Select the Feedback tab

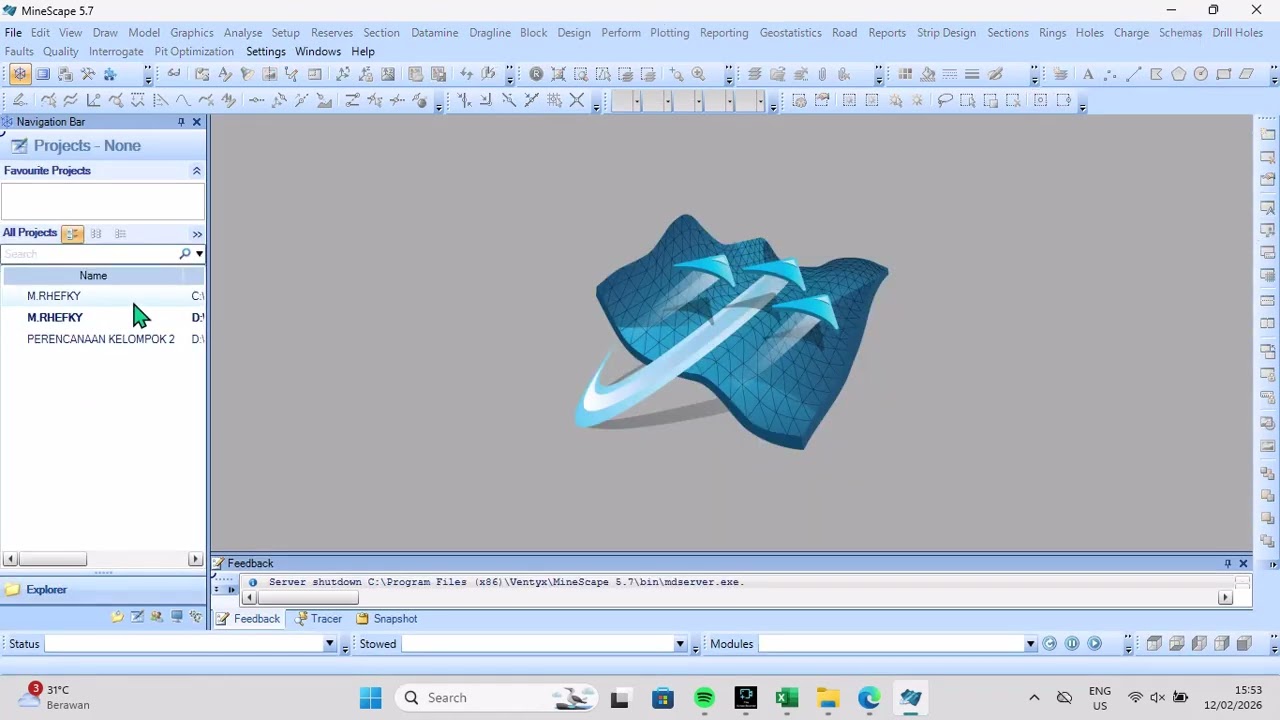(x=248, y=619)
